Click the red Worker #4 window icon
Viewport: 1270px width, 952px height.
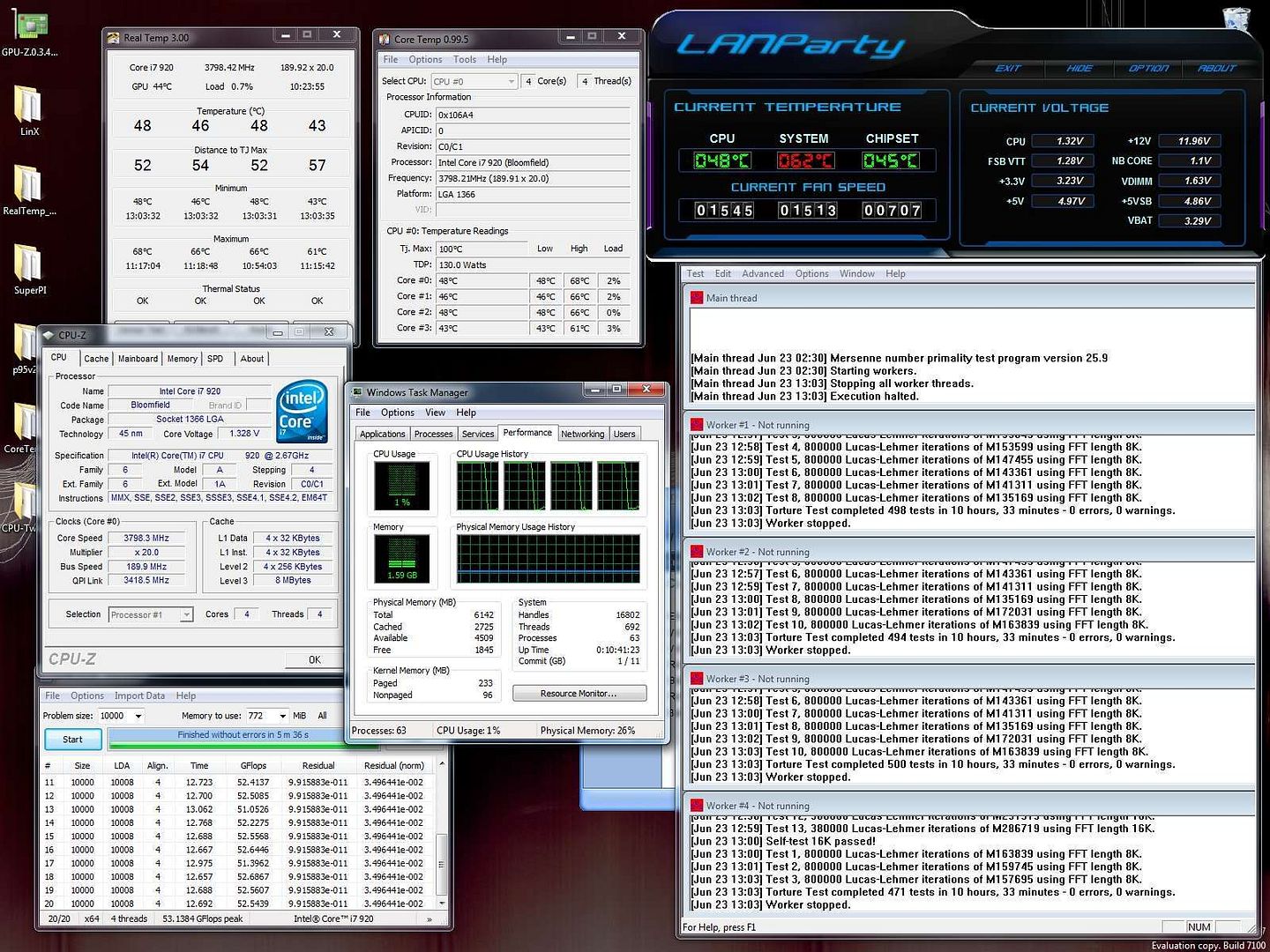(x=696, y=806)
